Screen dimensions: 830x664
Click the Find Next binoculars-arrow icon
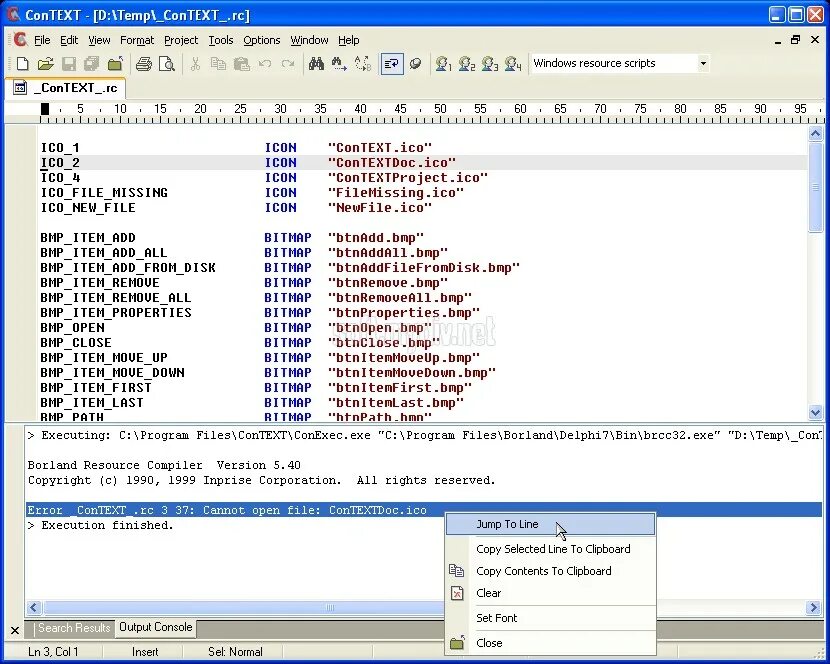pyautogui.click(x=339, y=64)
